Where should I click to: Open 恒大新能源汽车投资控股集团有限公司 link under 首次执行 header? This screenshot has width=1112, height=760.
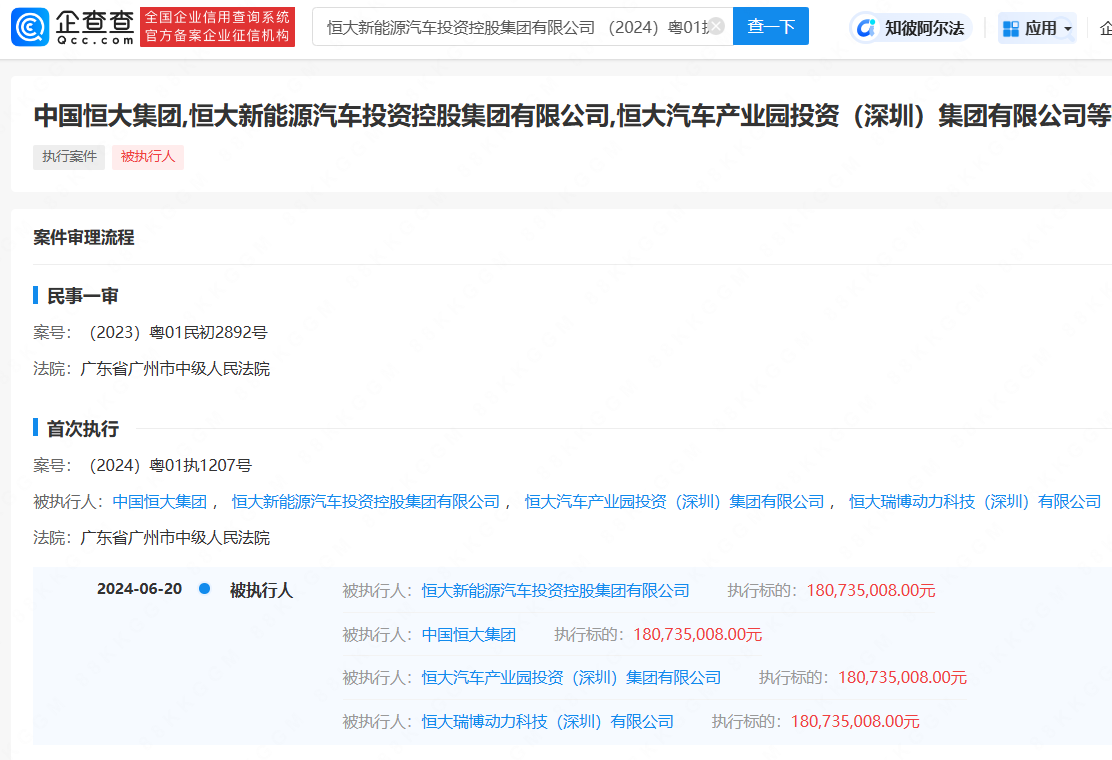click(x=365, y=502)
